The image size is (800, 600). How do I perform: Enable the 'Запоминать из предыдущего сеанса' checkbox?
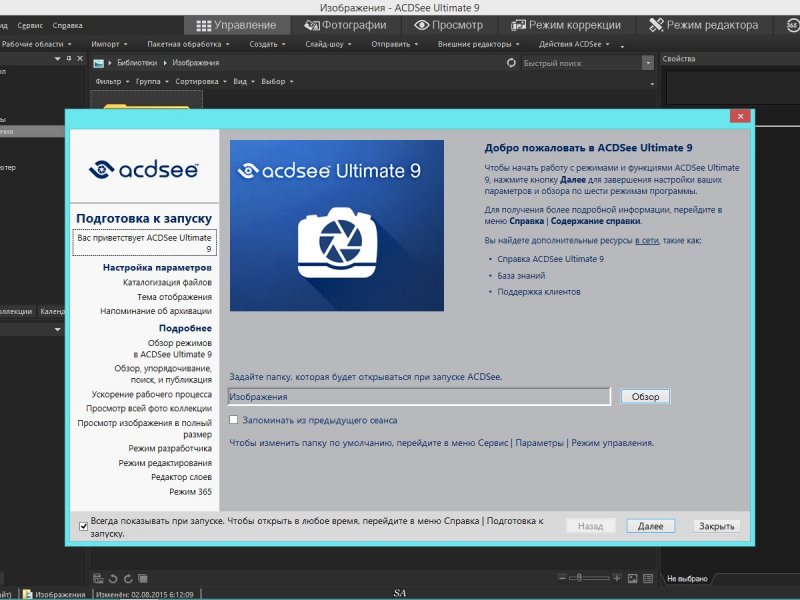pyautogui.click(x=234, y=420)
